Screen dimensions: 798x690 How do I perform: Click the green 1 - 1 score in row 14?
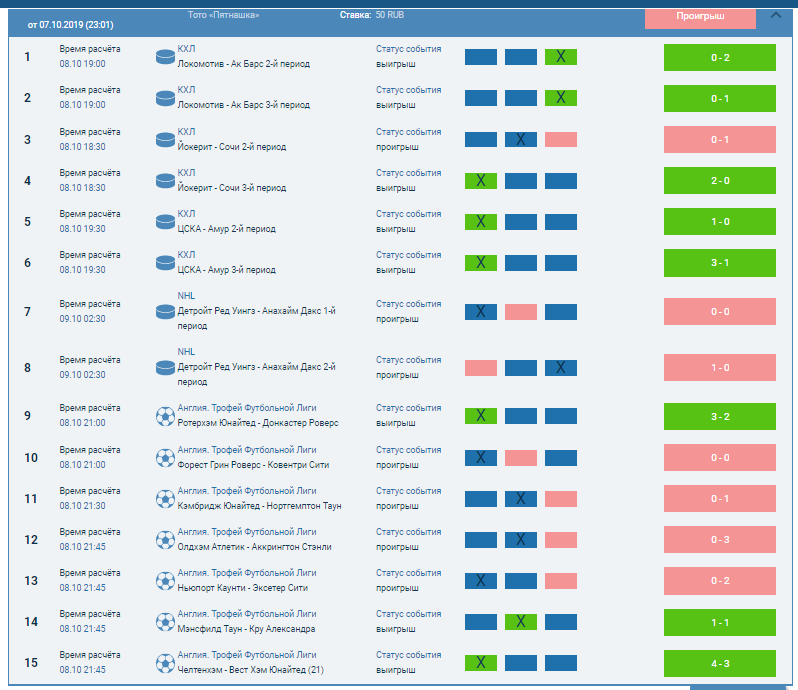pos(720,622)
